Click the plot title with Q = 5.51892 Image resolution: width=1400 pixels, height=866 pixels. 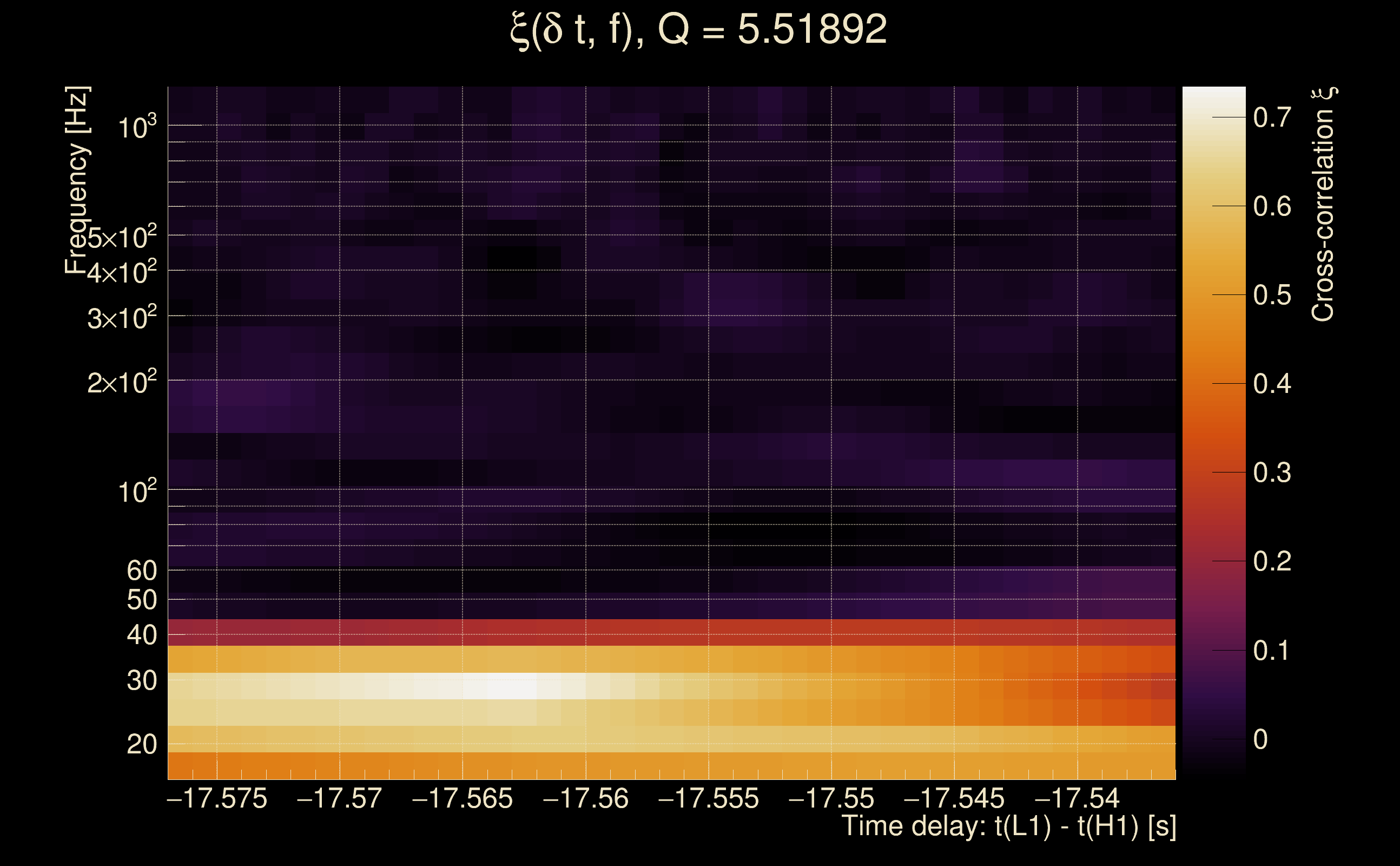(698, 30)
